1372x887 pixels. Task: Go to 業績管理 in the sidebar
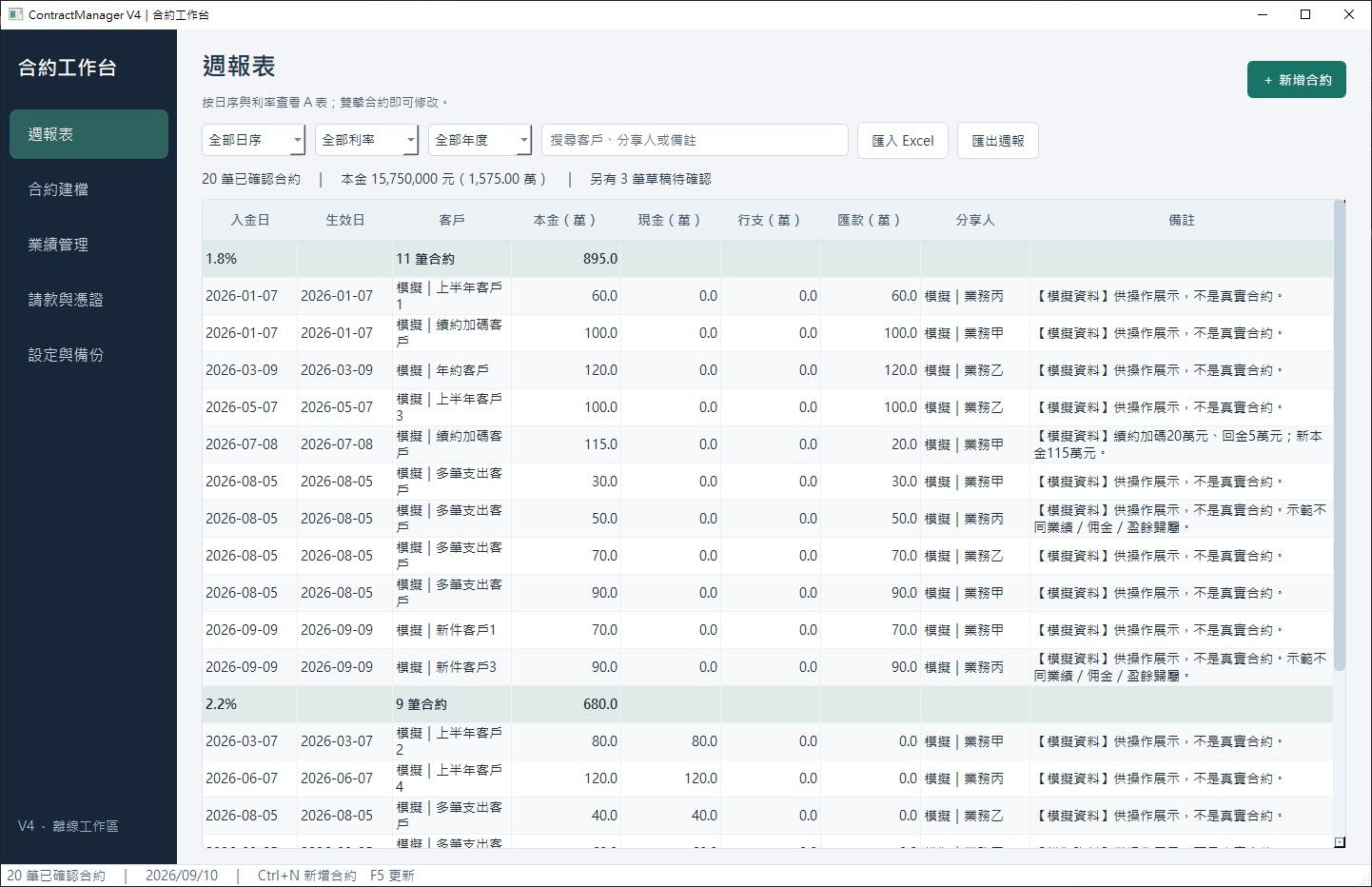pos(88,245)
